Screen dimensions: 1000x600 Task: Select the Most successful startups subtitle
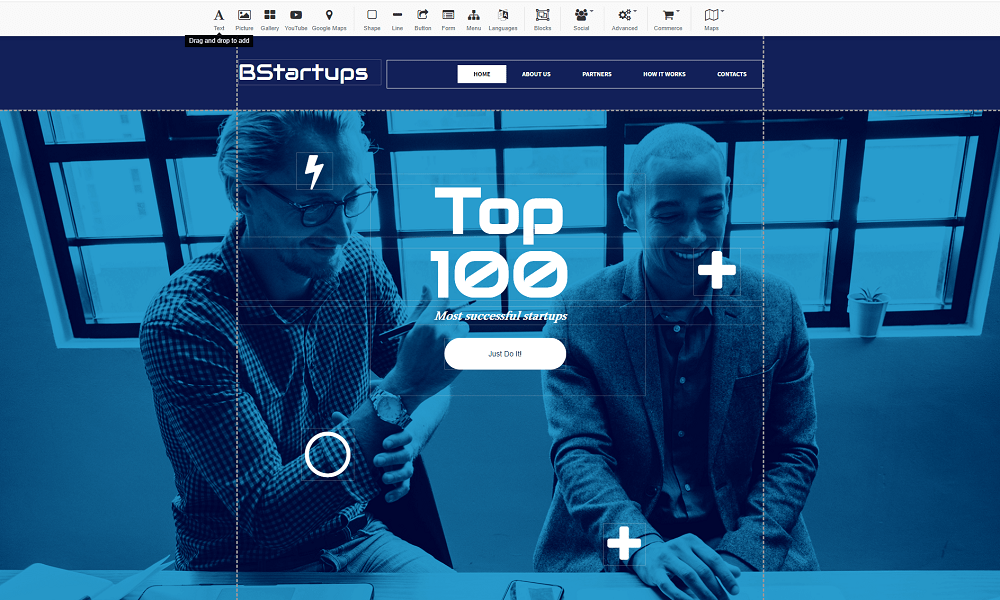501,316
